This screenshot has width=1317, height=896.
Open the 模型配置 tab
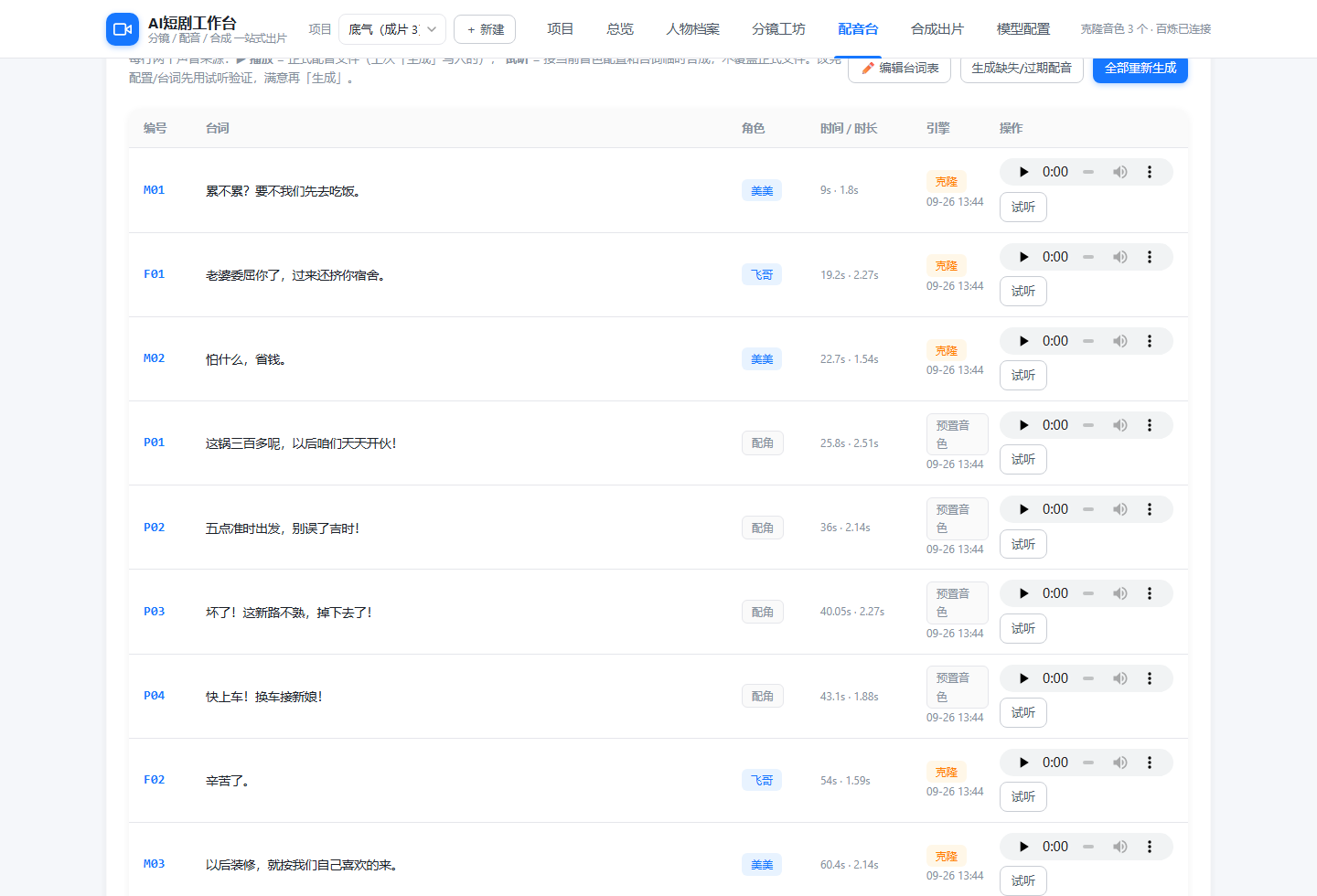[1023, 29]
